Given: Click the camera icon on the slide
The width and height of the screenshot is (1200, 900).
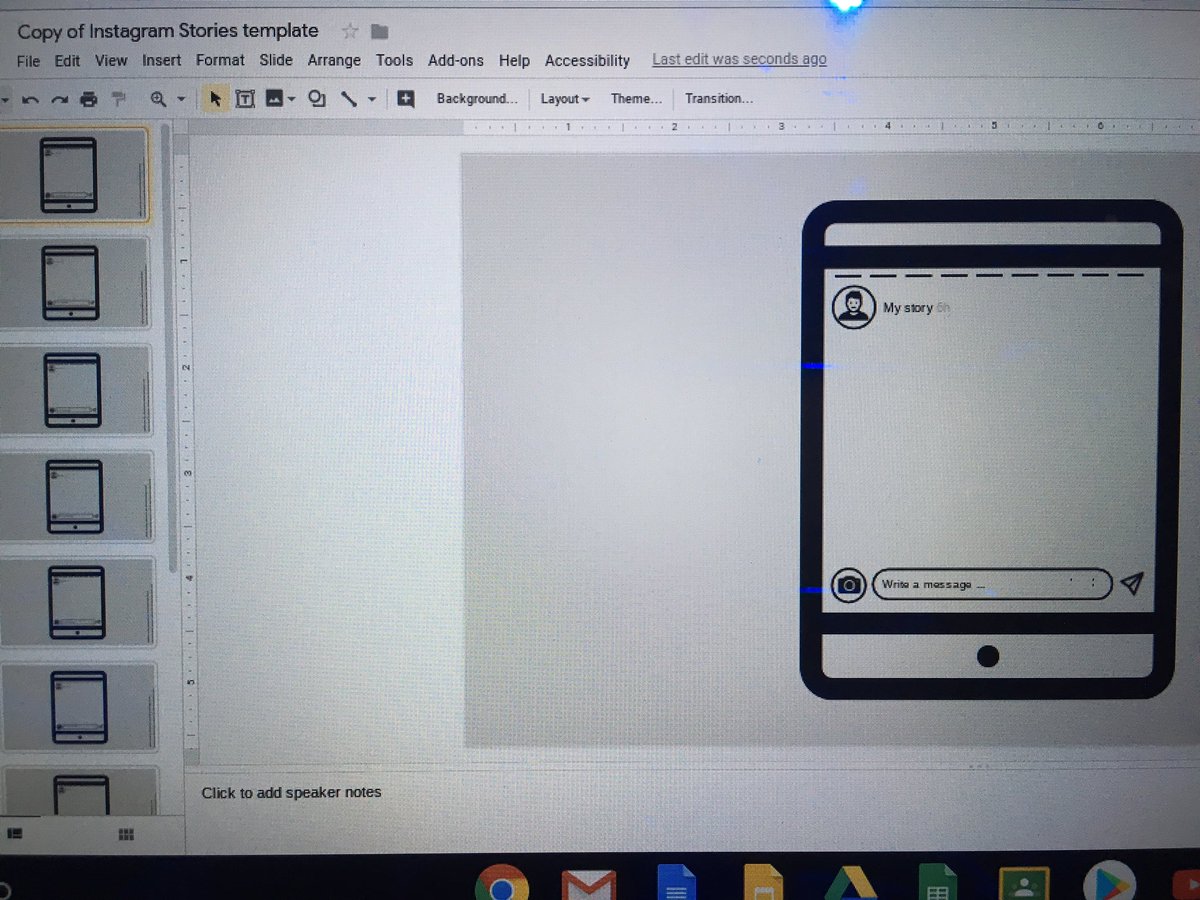Looking at the screenshot, I should (849, 584).
